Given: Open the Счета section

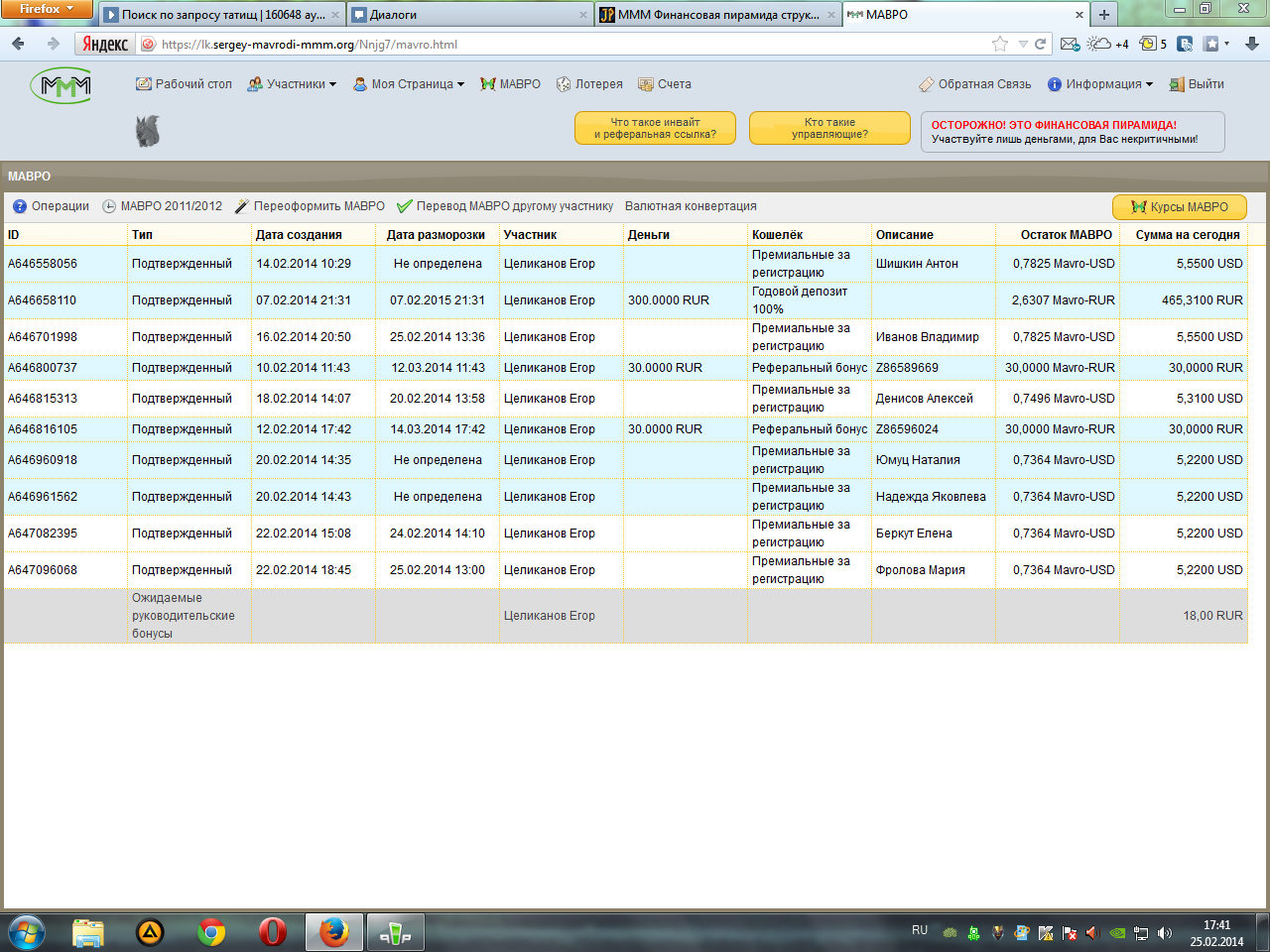Looking at the screenshot, I should 665,84.
